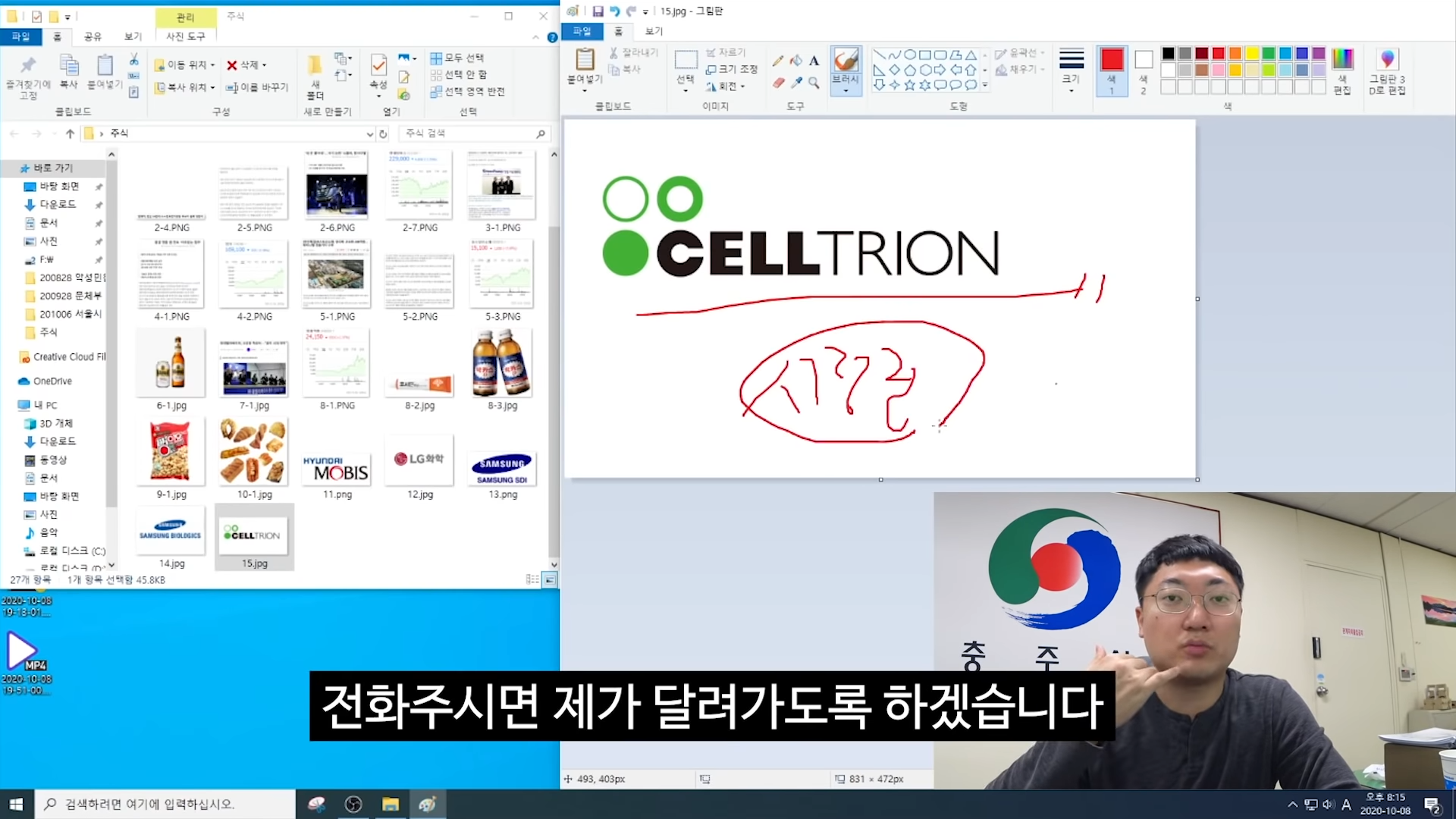Select the Fill with color bucket tool
The width and height of the screenshot is (1456, 819).
(x=796, y=61)
